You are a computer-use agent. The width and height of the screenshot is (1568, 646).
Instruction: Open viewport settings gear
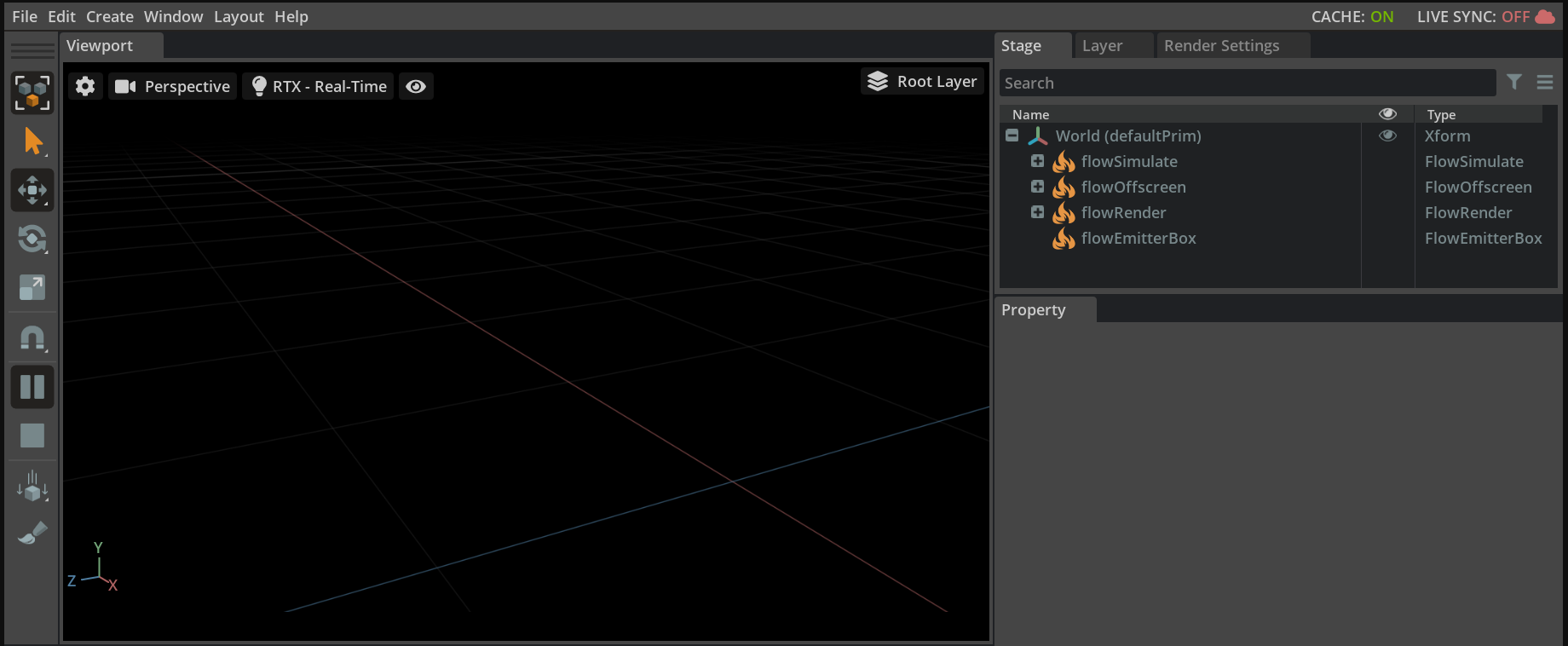85,86
